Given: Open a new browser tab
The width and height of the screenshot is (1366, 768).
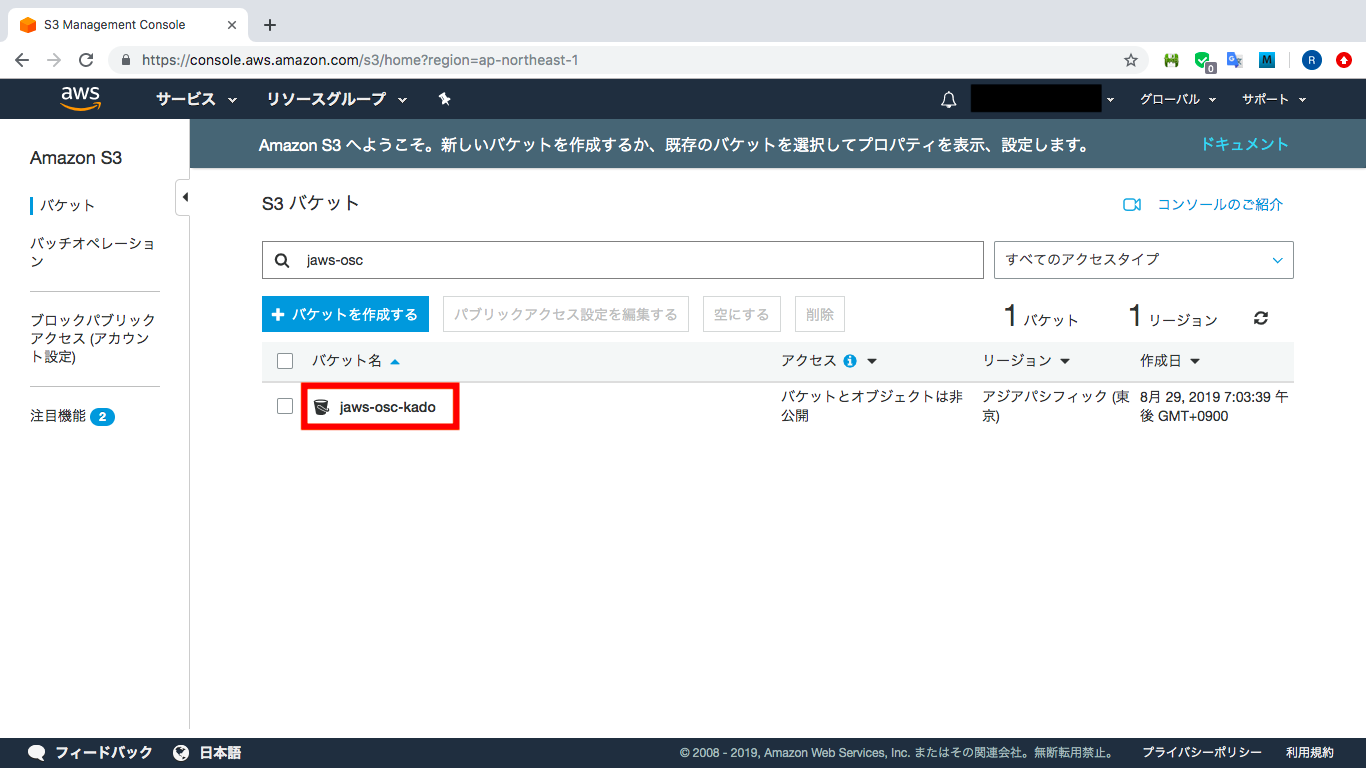Looking at the screenshot, I should tap(269, 25).
